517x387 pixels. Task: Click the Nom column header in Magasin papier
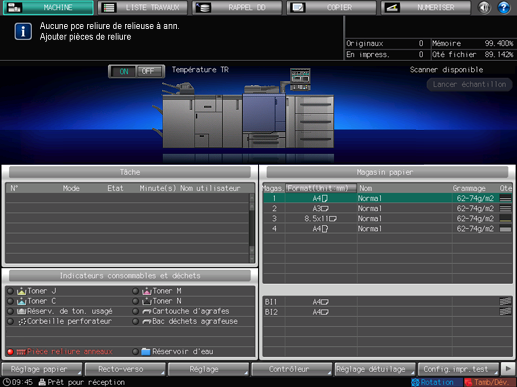tap(366, 188)
